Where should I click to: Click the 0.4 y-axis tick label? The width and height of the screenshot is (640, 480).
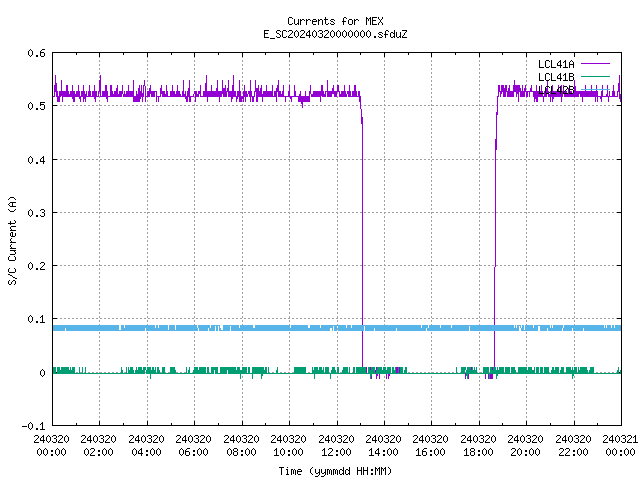tap(37, 160)
